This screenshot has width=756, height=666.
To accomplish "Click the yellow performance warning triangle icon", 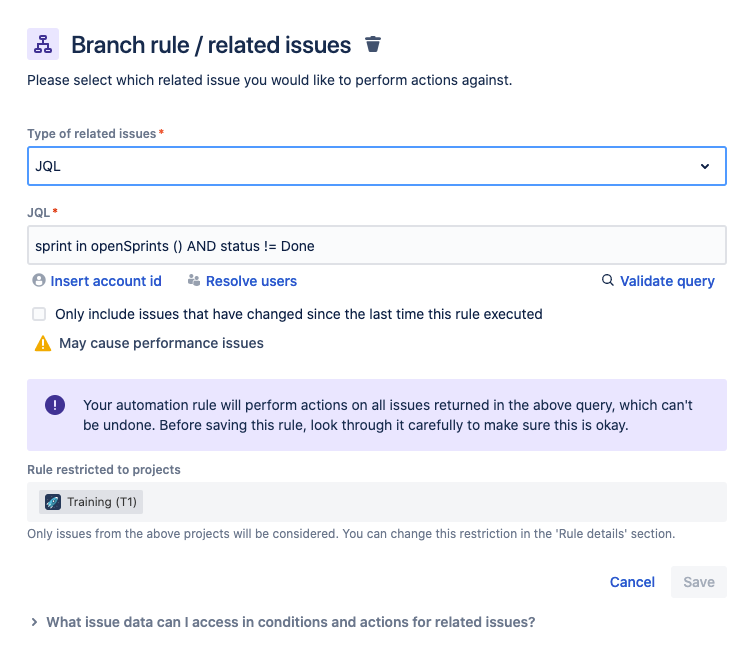I will point(43,343).
